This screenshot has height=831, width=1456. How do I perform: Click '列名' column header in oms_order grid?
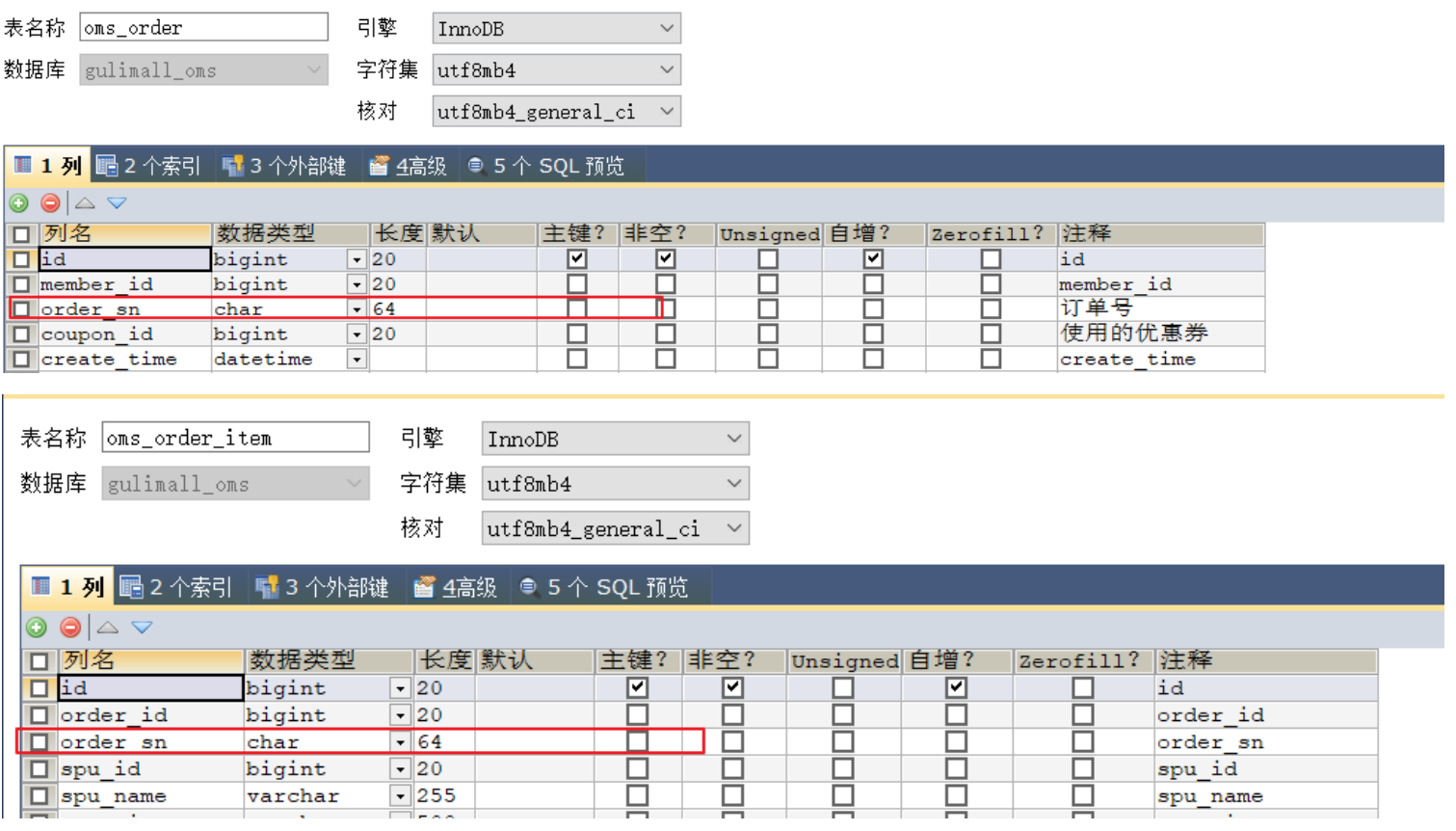click(x=124, y=234)
